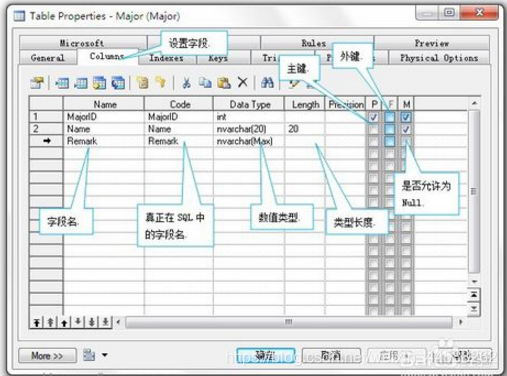The width and height of the screenshot is (507, 376).
Task: Click the vertical scrollbar up arrow
Action: (x=474, y=103)
